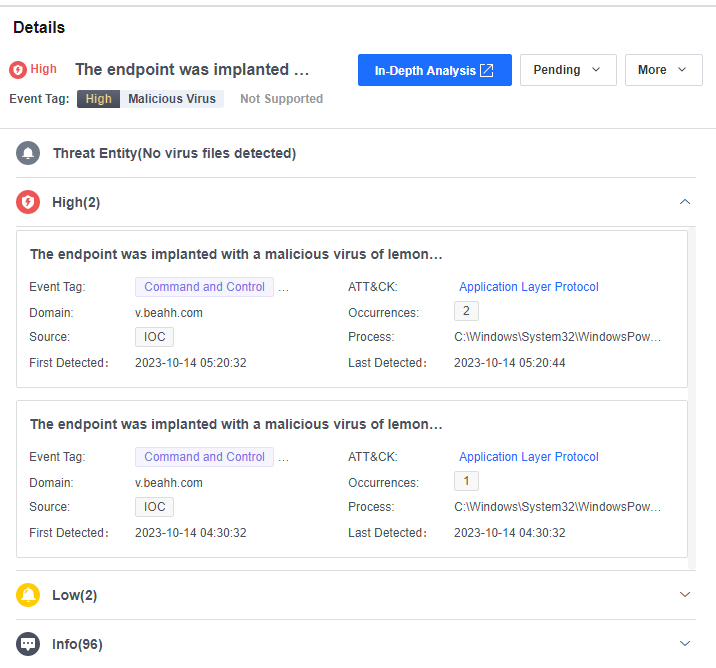Image resolution: width=716 pixels, height=668 pixels.
Task: Open first Application Layer Protocol ATT&CK link
Action: (528, 287)
